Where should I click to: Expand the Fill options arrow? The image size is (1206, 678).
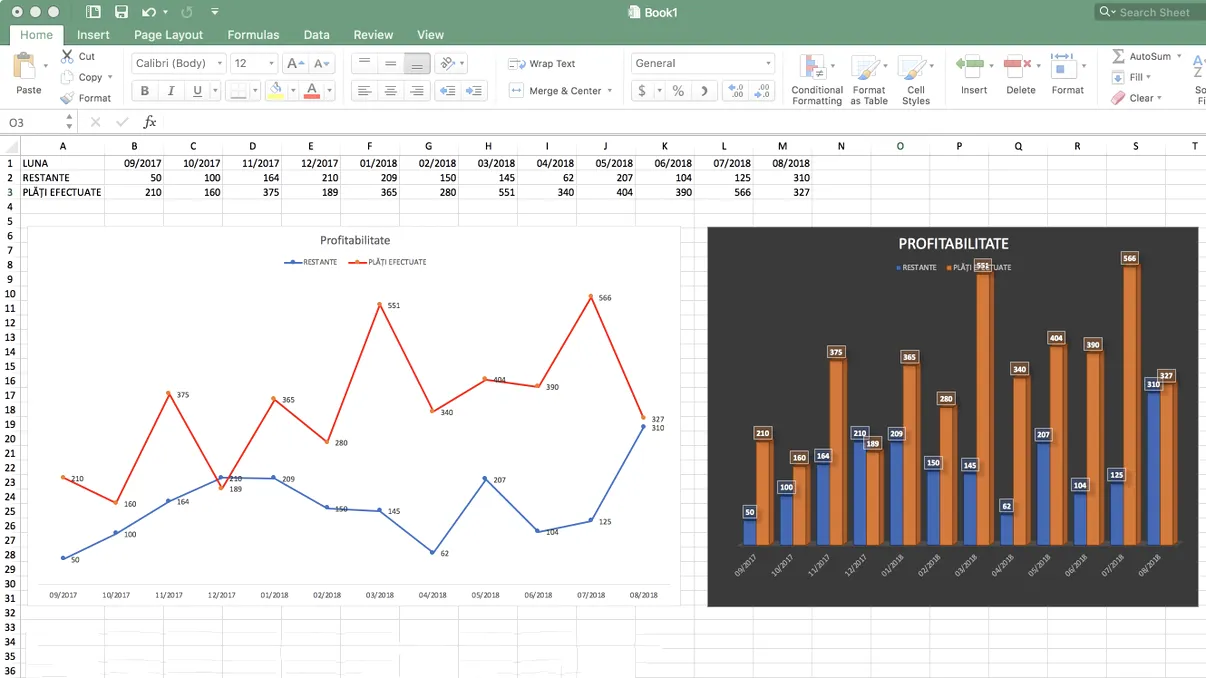coord(1148,77)
